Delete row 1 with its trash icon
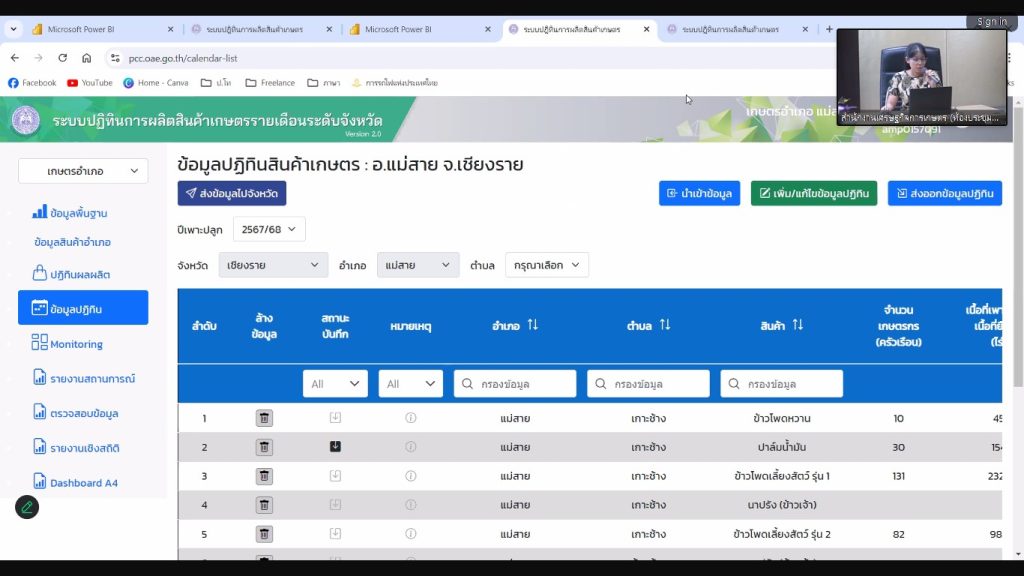The height and width of the screenshot is (576, 1024). pos(264,418)
